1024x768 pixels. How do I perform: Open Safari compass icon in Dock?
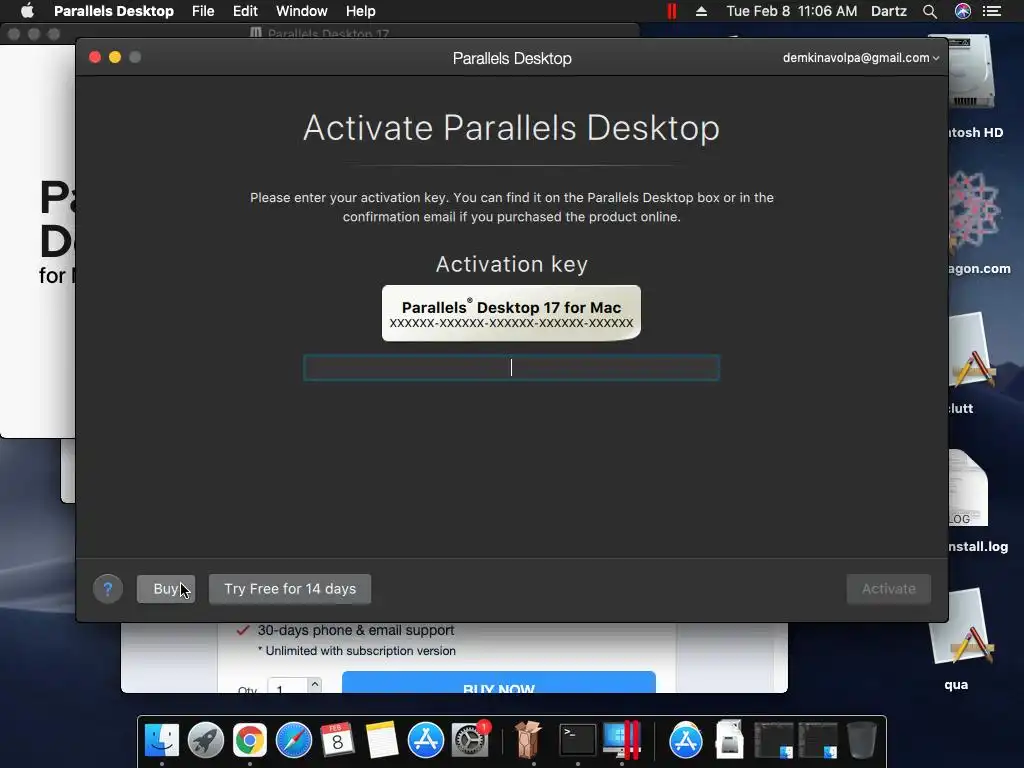[294, 741]
